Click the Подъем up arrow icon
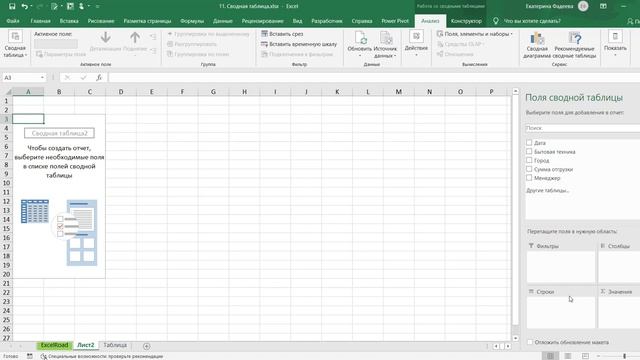640x360 pixels. [135, 38]
